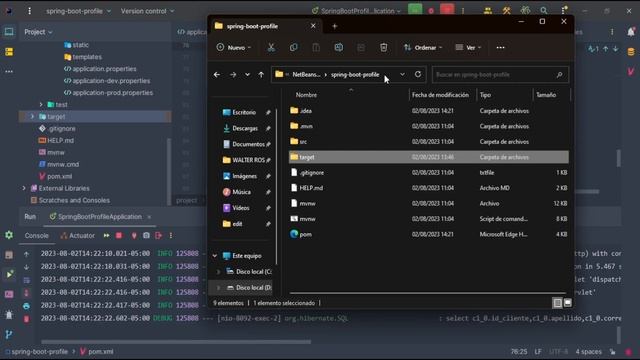Sort by the Tamaño column header
640x360 pixels.
pos(546,95)
